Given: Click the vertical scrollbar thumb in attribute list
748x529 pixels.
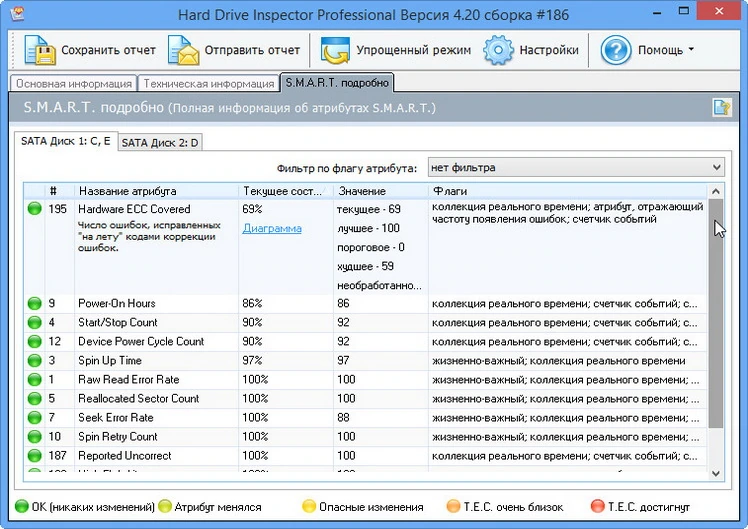Looking at the screenshot, I should [x=716, y=313].
